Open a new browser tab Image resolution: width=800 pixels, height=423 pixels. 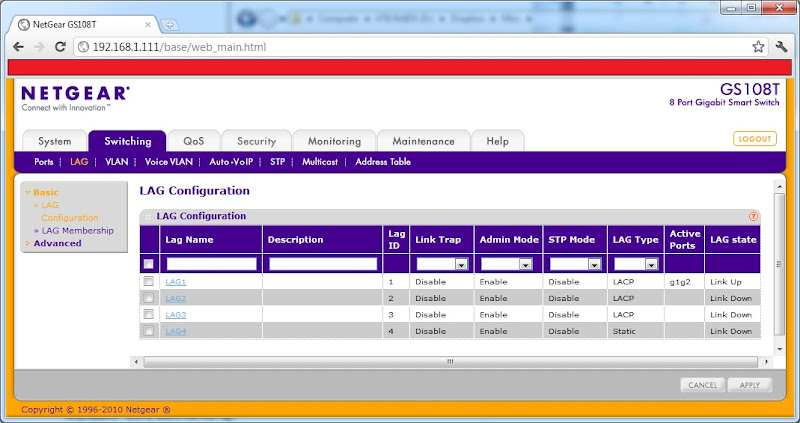169,24
